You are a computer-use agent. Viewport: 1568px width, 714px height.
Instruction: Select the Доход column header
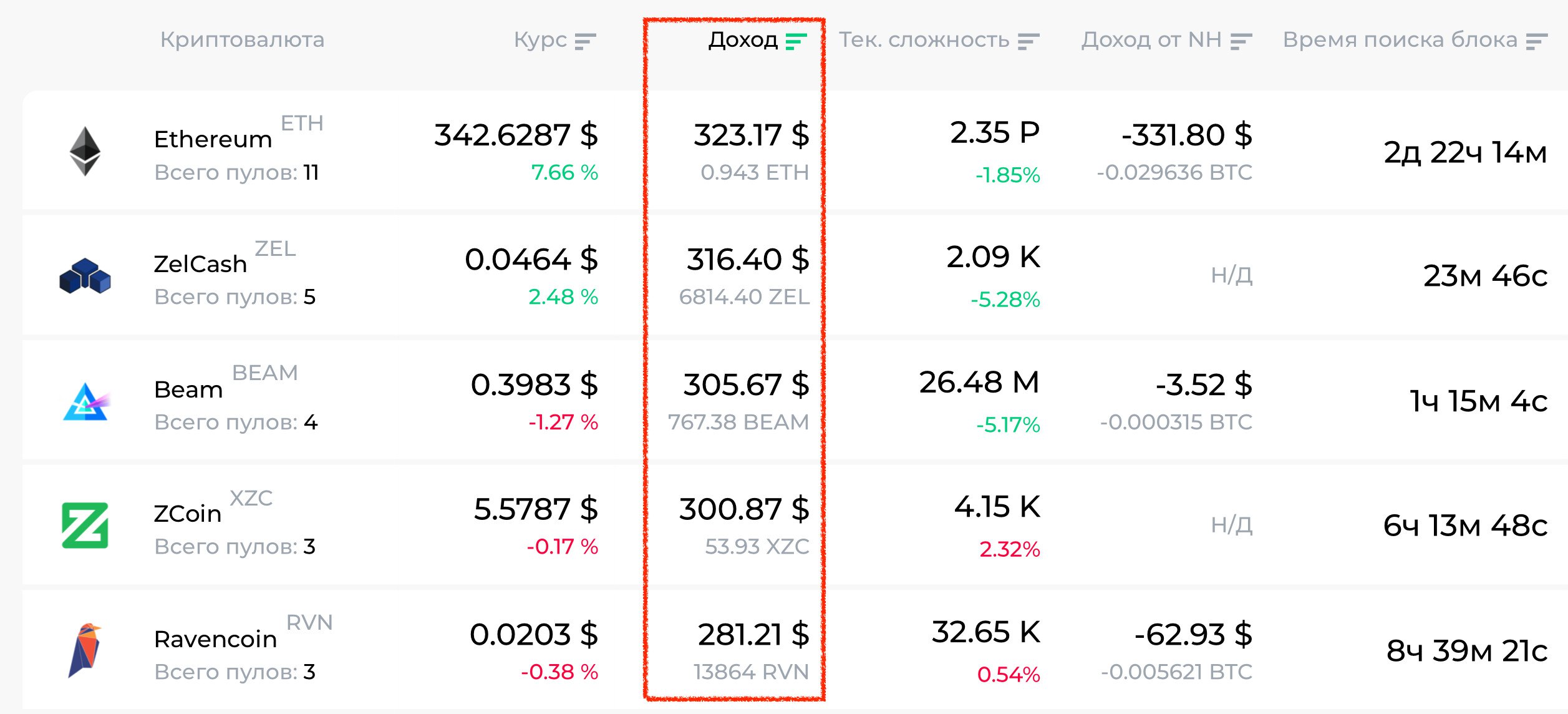(x=743, y=40)
